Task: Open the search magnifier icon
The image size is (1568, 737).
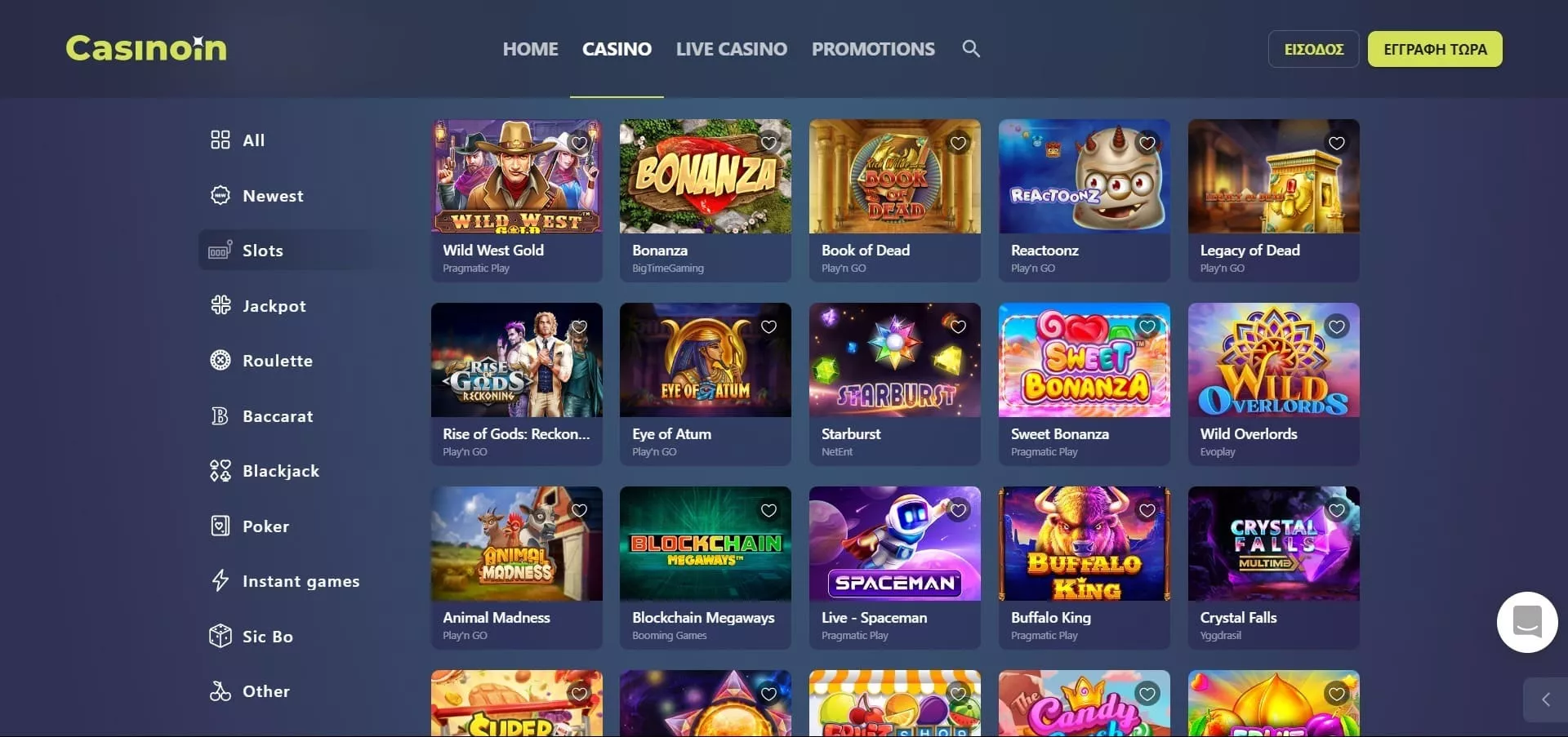Action: coord(971,49)
